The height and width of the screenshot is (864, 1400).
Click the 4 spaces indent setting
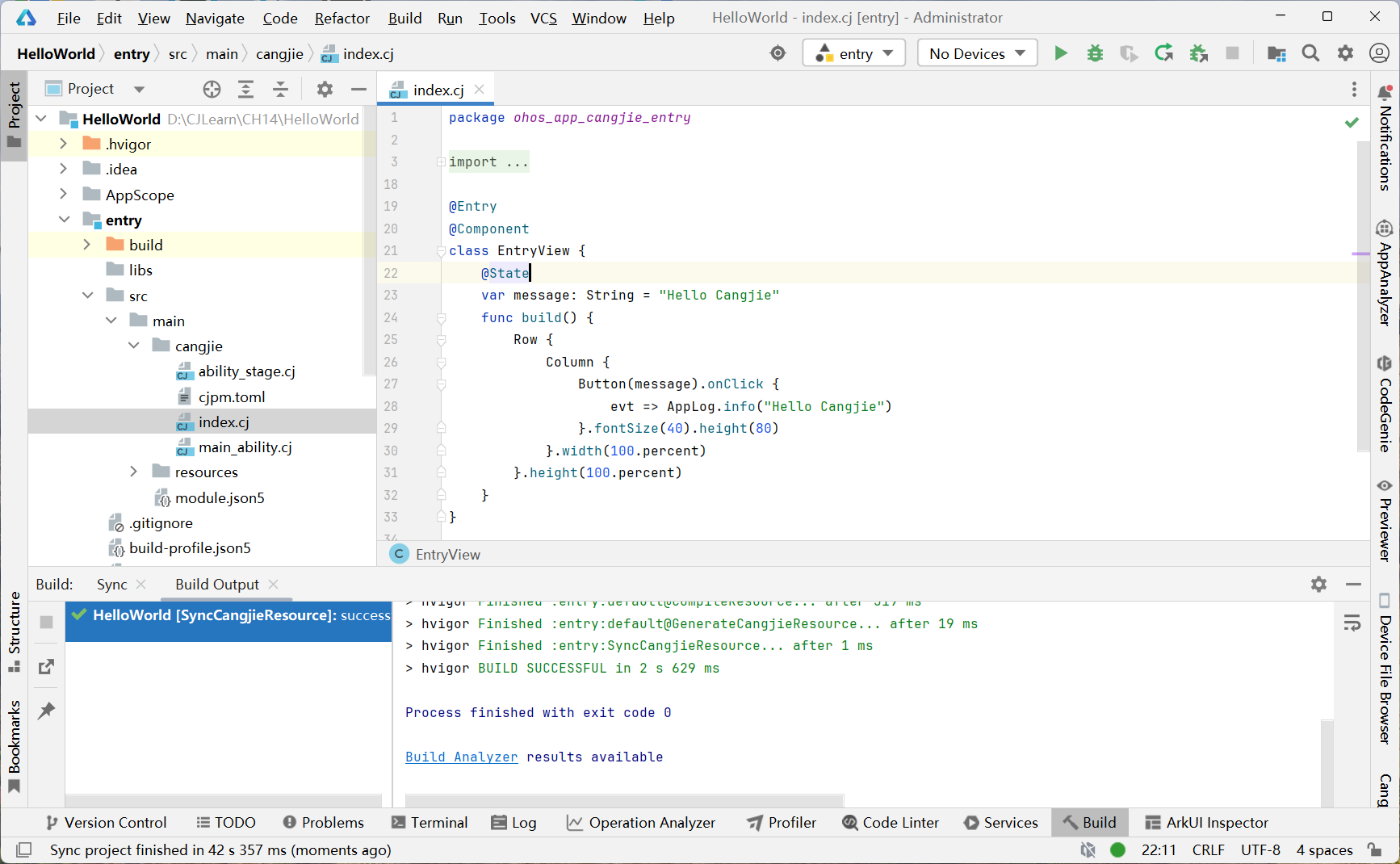[1324, 849]
